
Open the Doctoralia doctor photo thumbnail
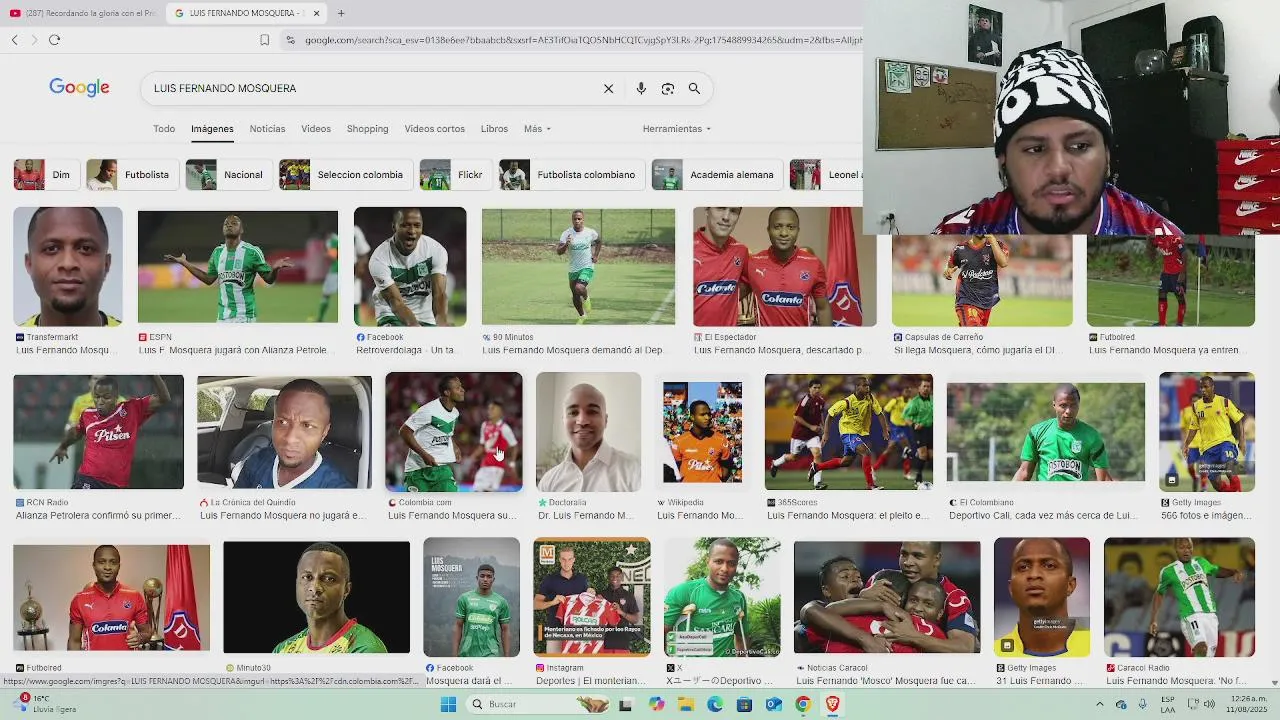coord(588,432)
